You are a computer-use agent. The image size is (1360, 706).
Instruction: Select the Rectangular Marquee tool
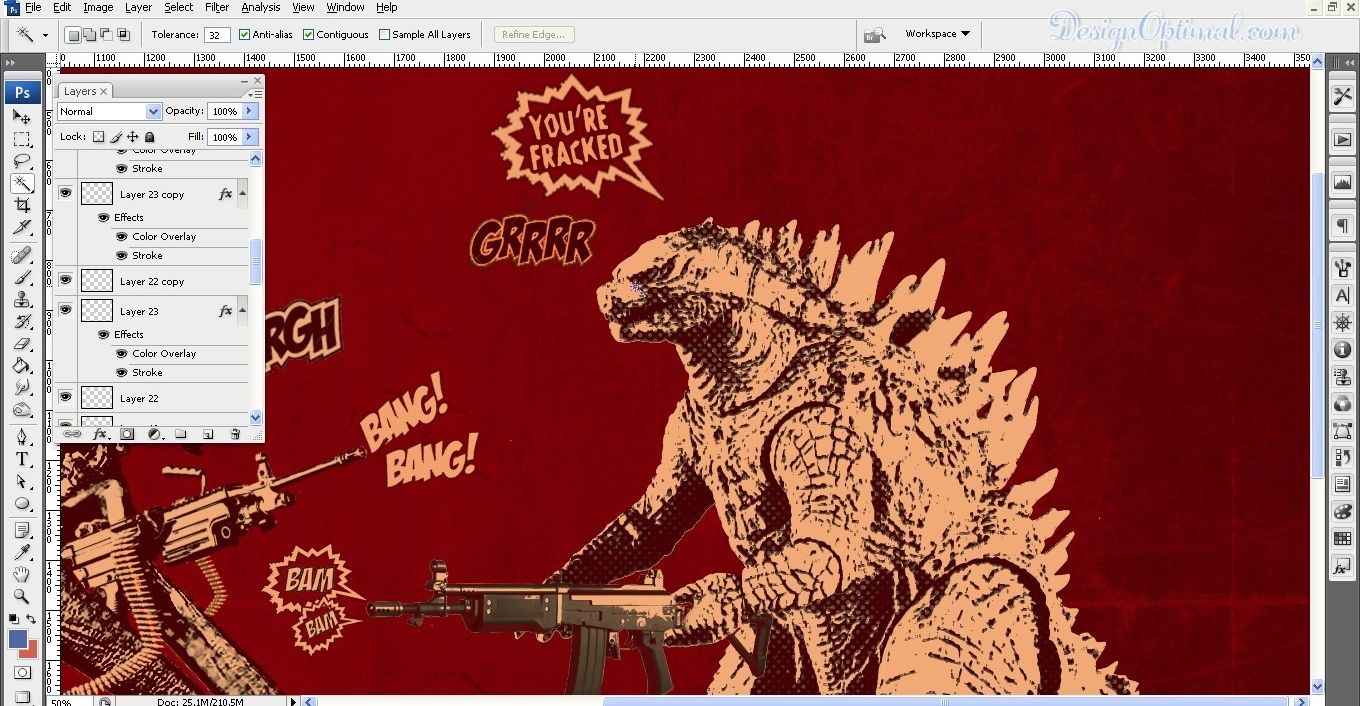pos(22,139)
